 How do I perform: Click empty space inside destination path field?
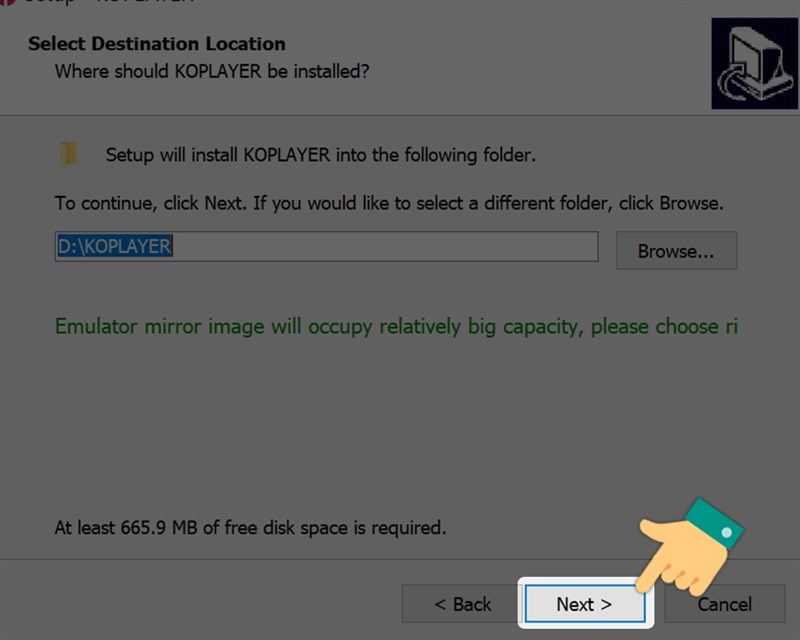pyautogui.click(x=400, y=247)
